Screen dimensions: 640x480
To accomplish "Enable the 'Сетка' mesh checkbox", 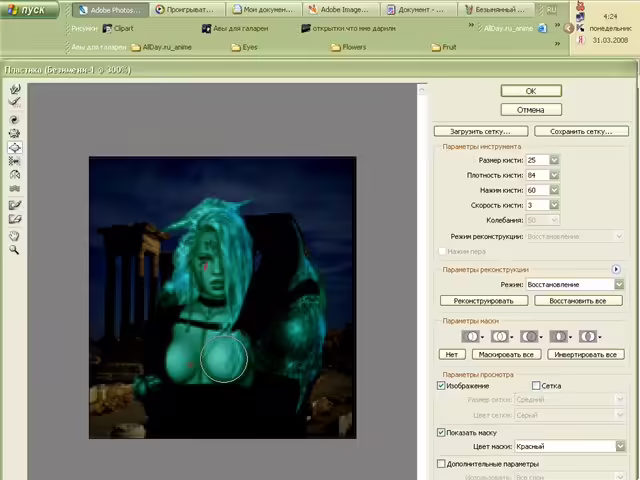I will point(536,386).
